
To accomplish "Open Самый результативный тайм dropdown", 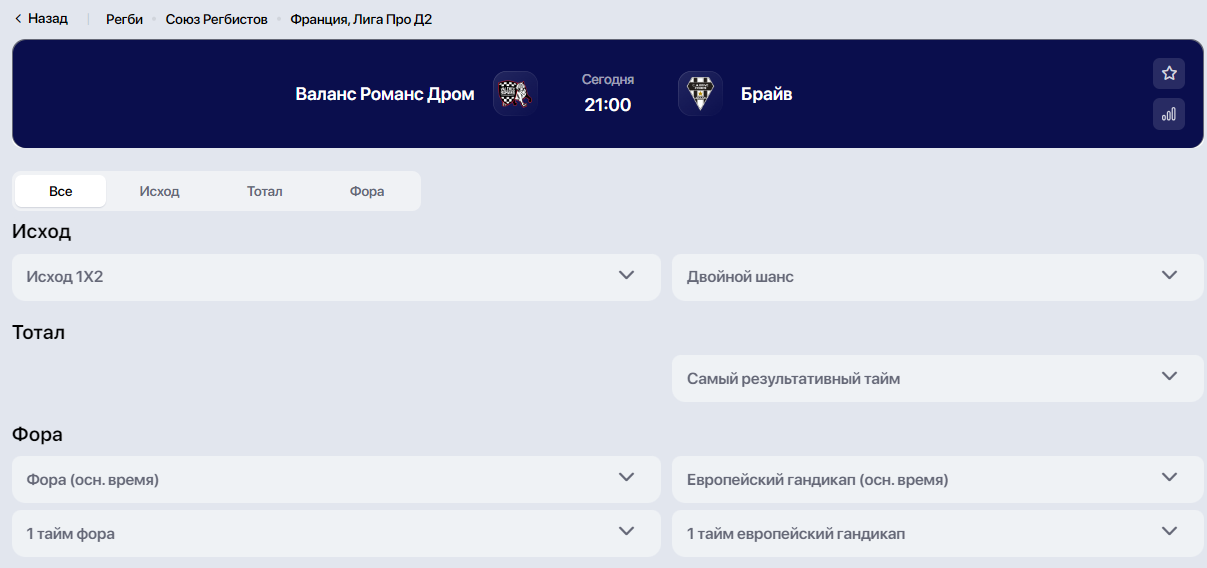I will (x=937, y=379).
